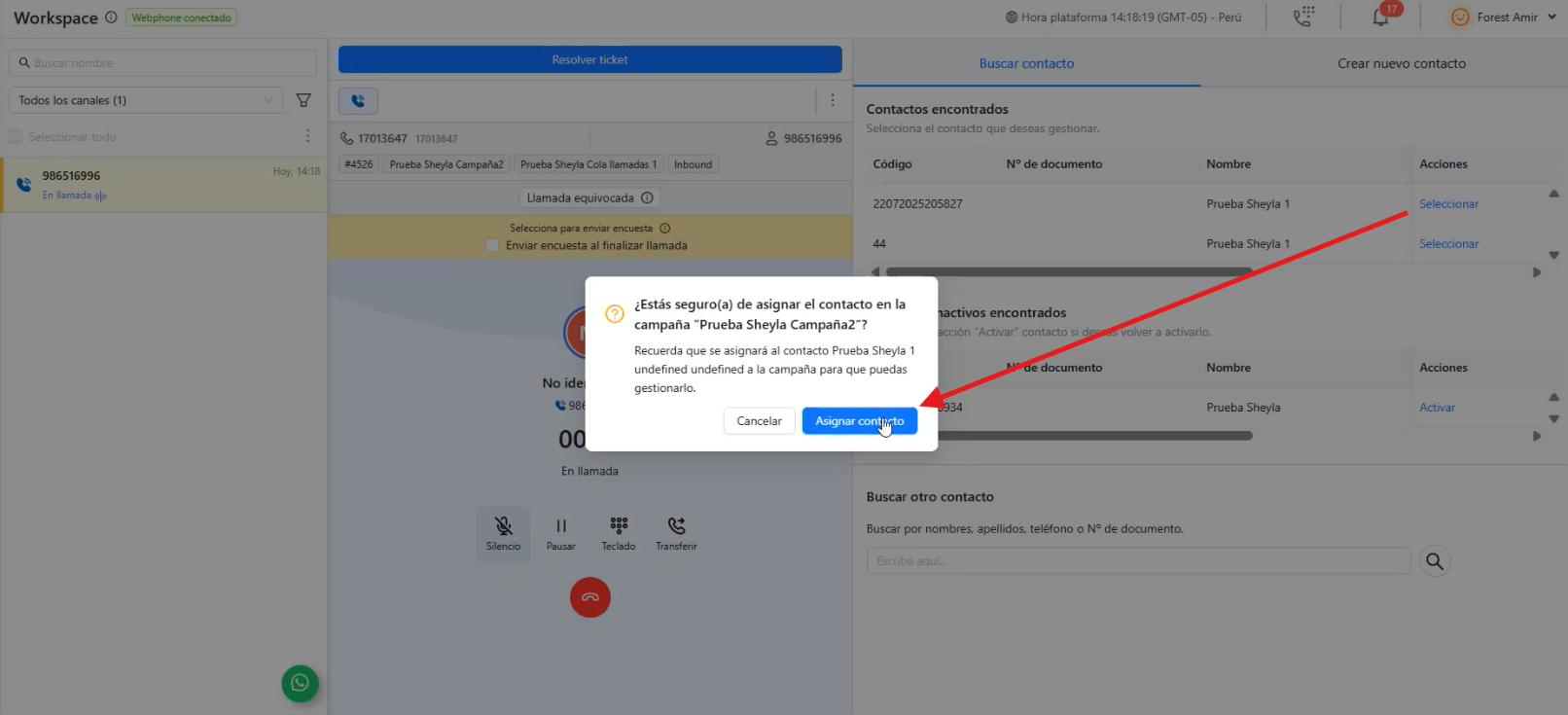Click the search magnifier for other contacts
The image size is (1568, 715).
(1434, 561)
